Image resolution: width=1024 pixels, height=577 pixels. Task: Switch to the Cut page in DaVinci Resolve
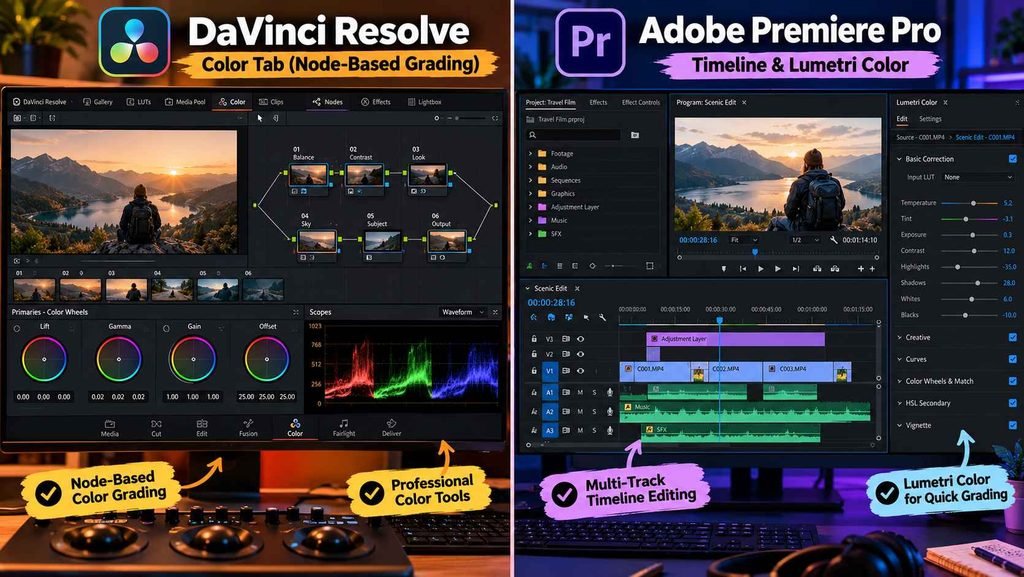pyautogui.click(x=156, y=428)
